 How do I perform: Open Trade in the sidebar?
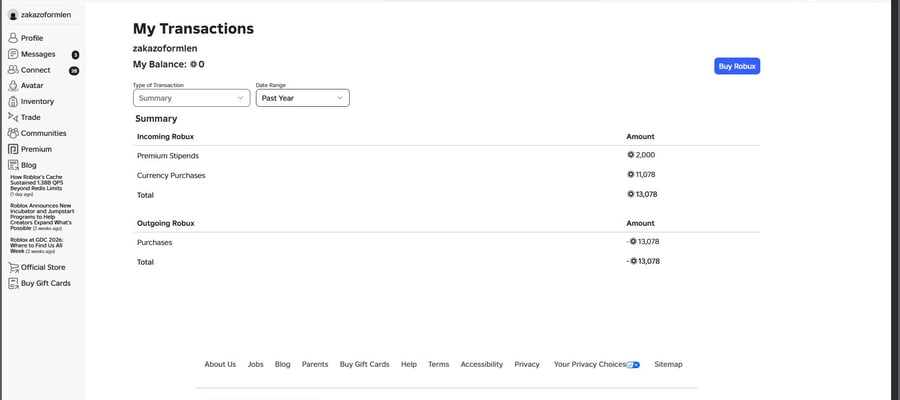tap(30, 117)
